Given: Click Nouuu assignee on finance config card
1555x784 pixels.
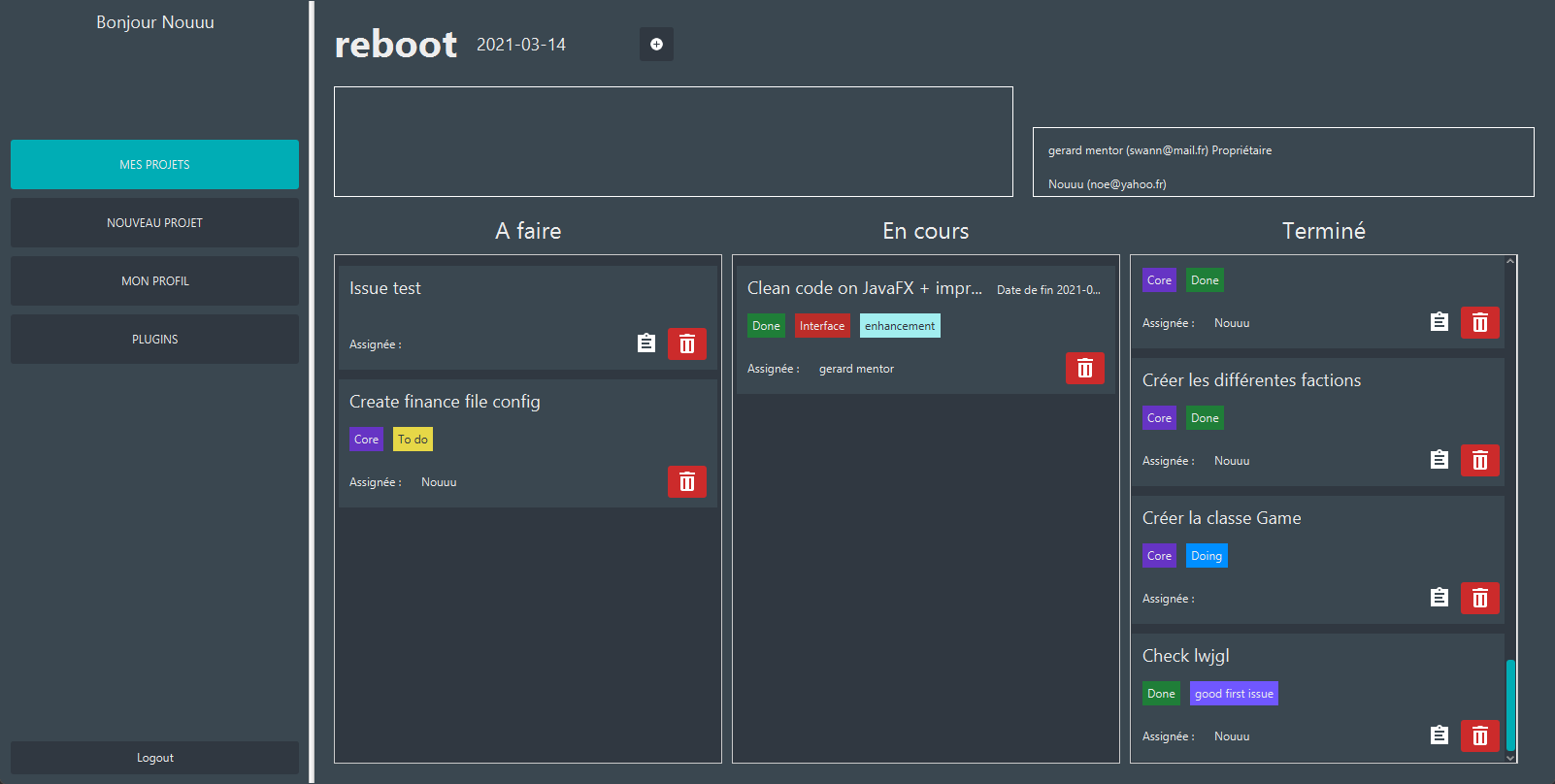Looking at the screenshot, I should 439,482.
